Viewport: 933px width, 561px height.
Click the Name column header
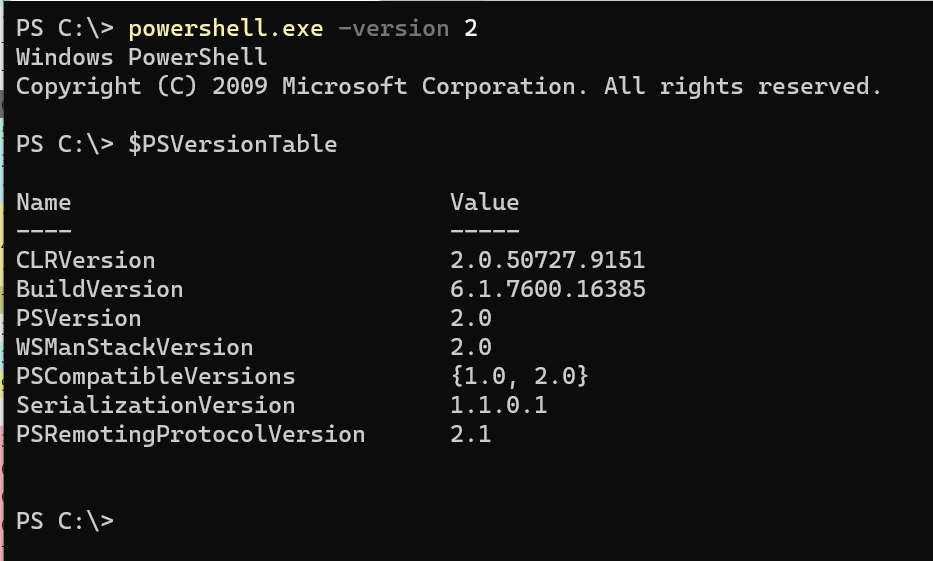[43, 202]
